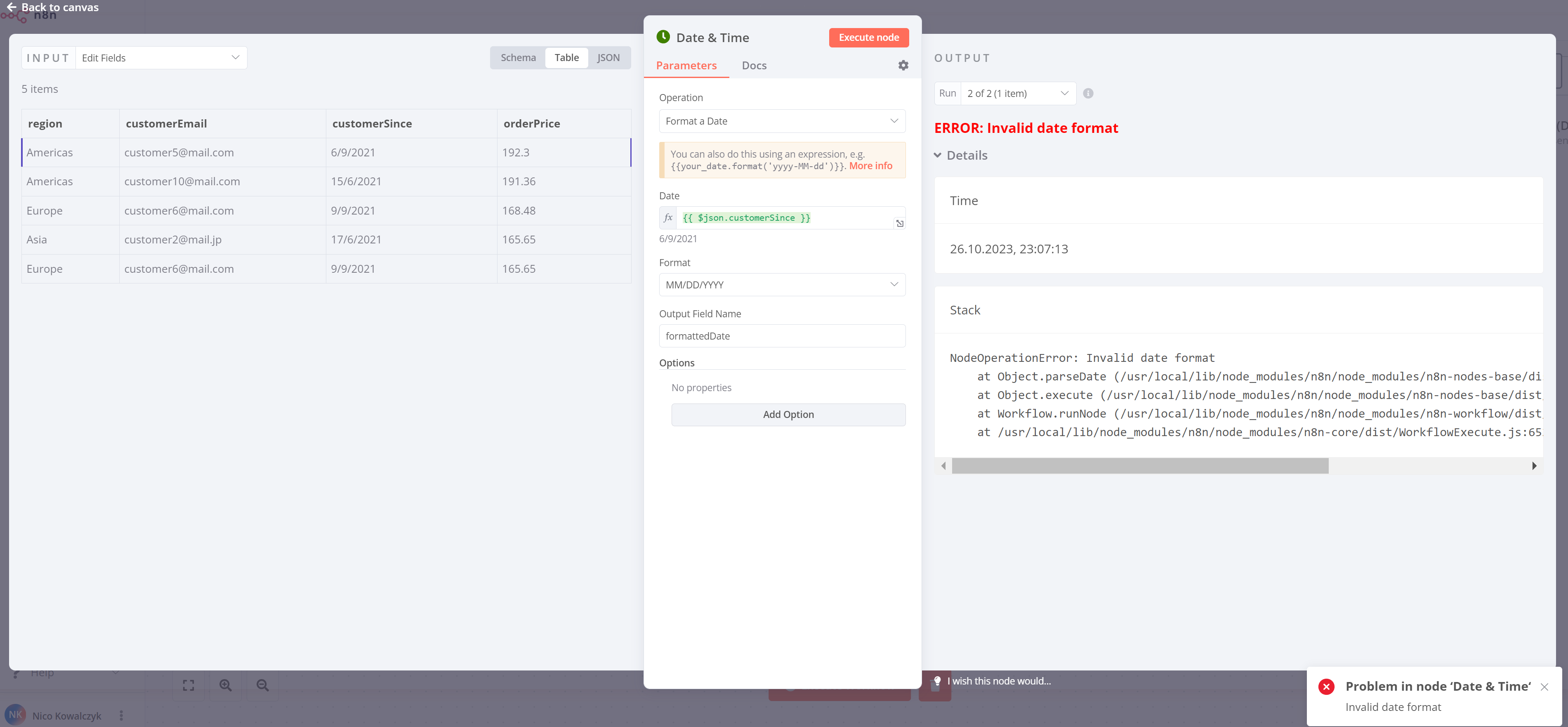
Task: Click the run info icon
Action: (1088, 93)
